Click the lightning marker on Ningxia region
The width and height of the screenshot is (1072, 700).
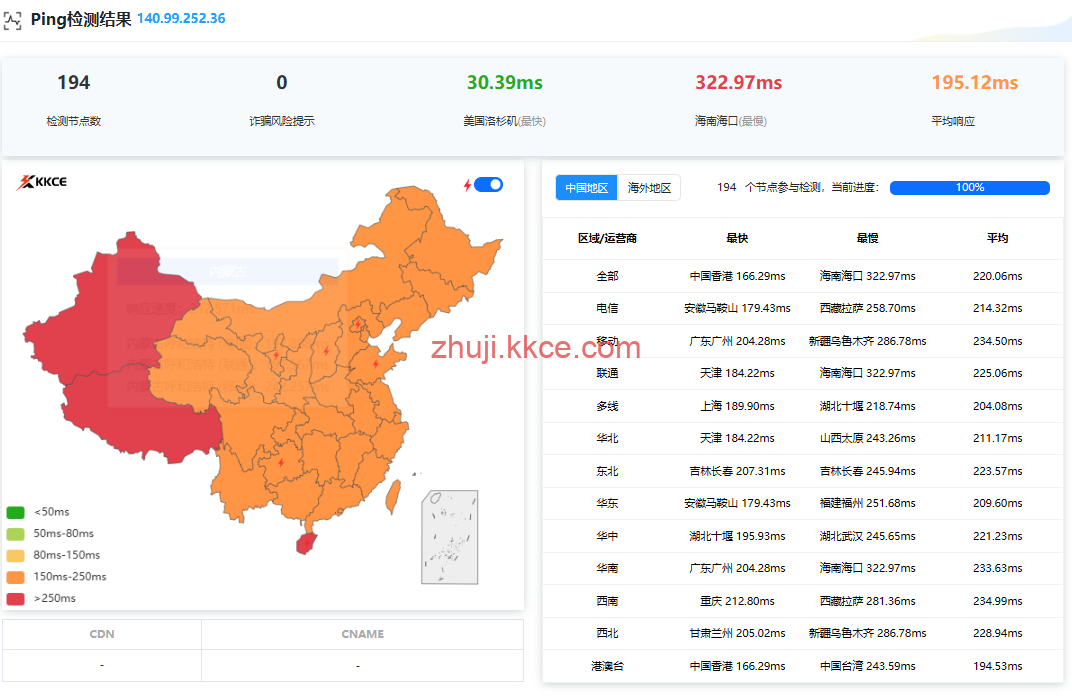pyautogui.click(x=276, y=354)
